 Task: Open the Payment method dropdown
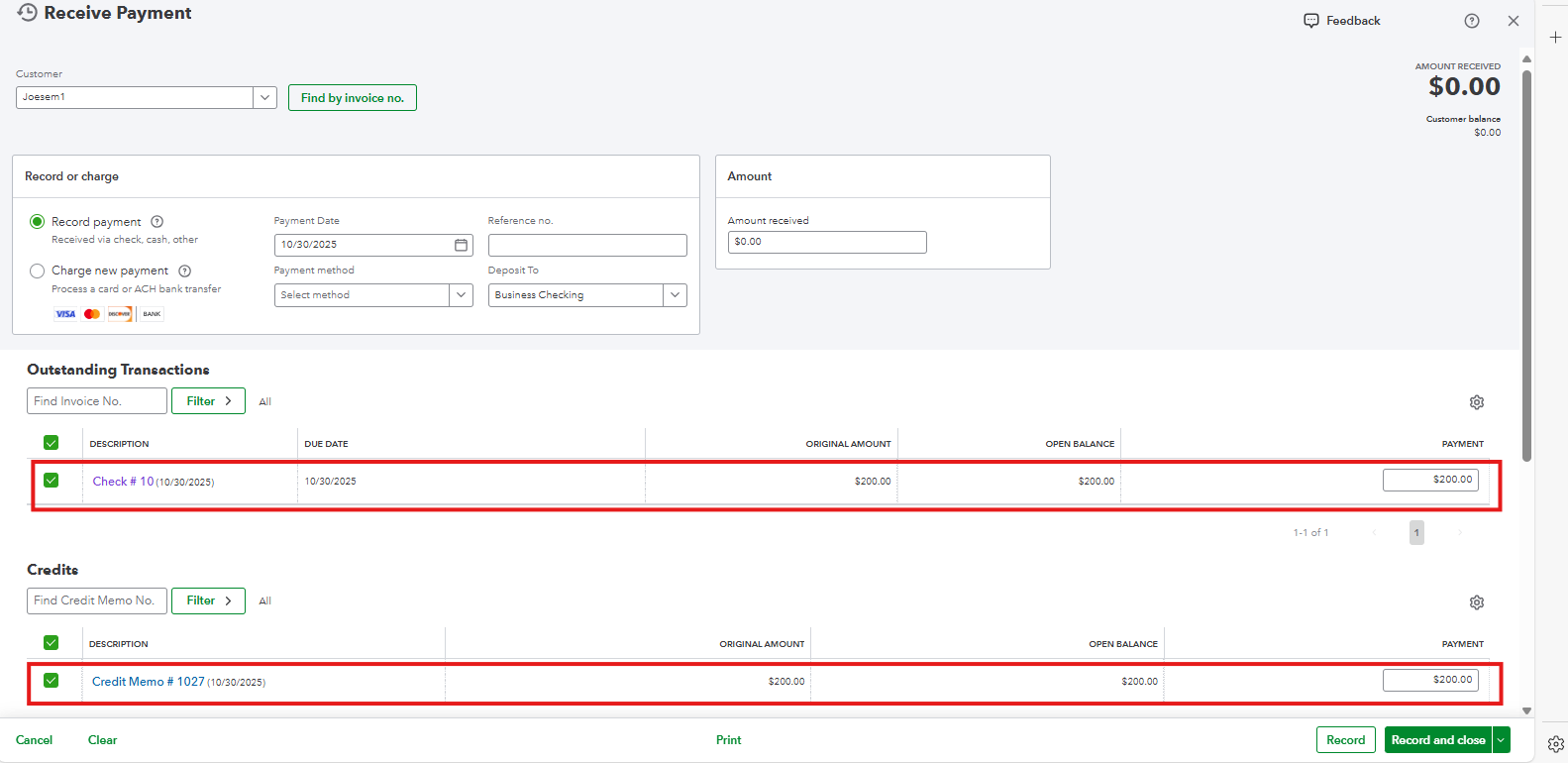pyautogui.click(x=461, y=295)
